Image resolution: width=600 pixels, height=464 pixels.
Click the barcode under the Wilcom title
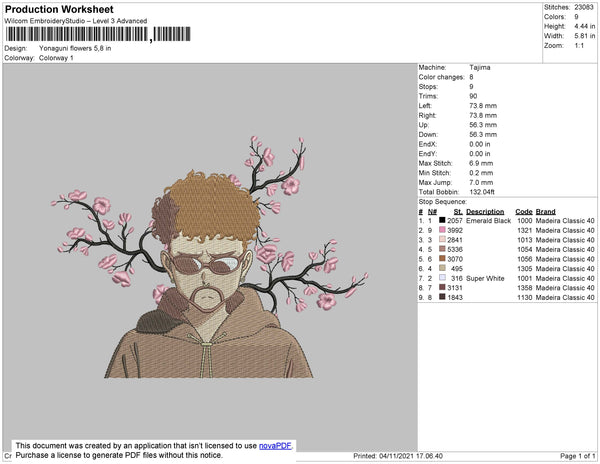pos(98,34)
